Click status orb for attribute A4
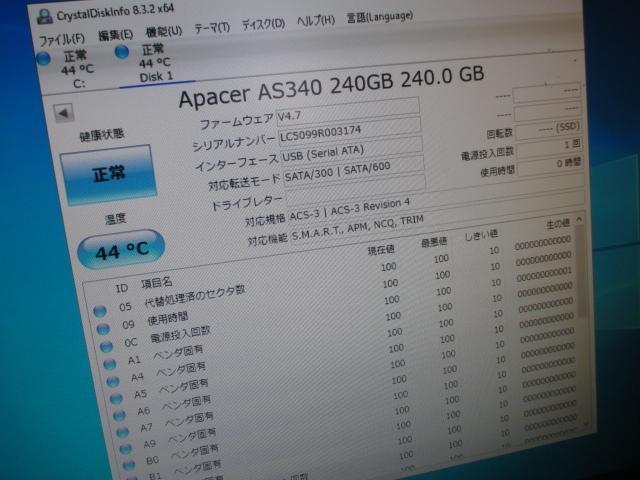The height and width of the screenshot is (480, 640). click(x=113, y=381)
